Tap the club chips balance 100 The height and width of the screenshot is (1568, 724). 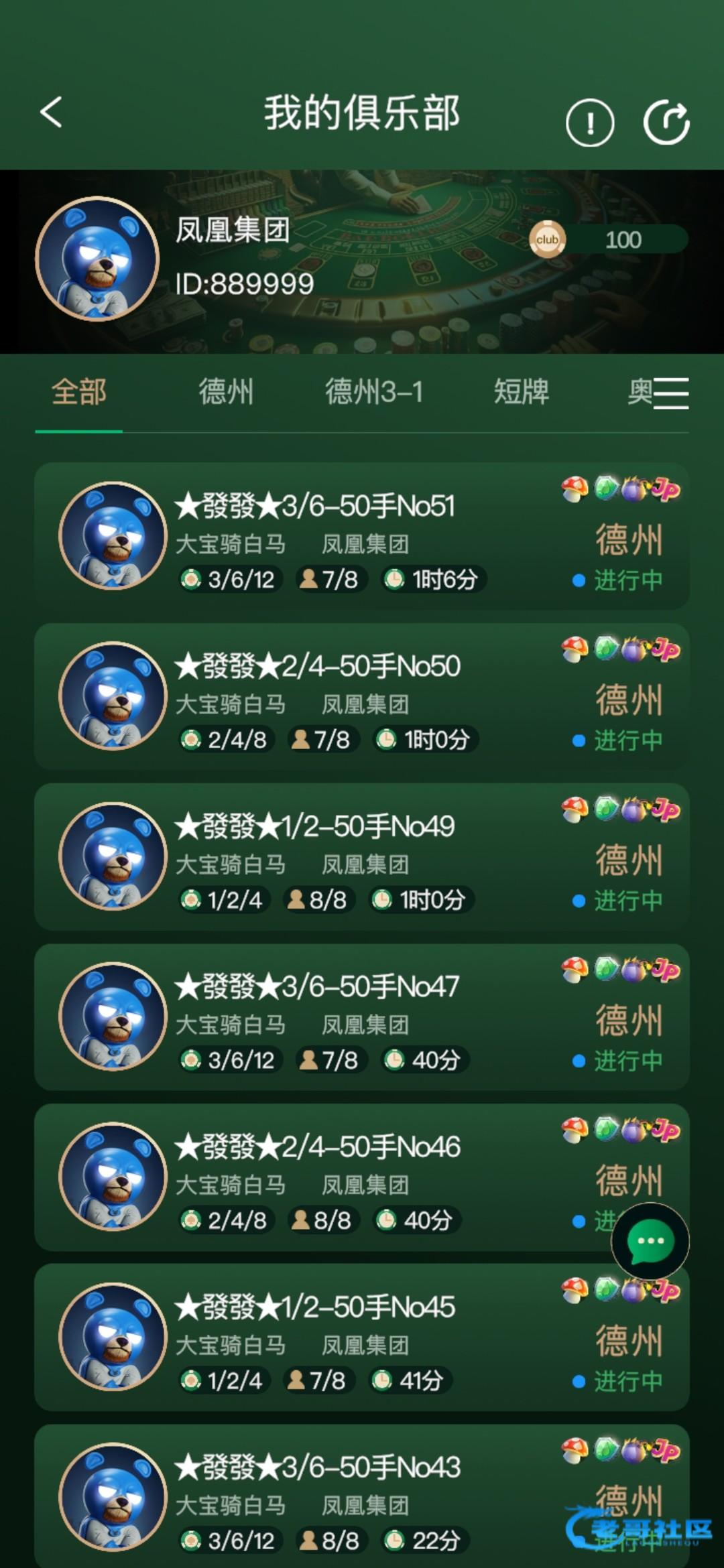click(623, 239)
